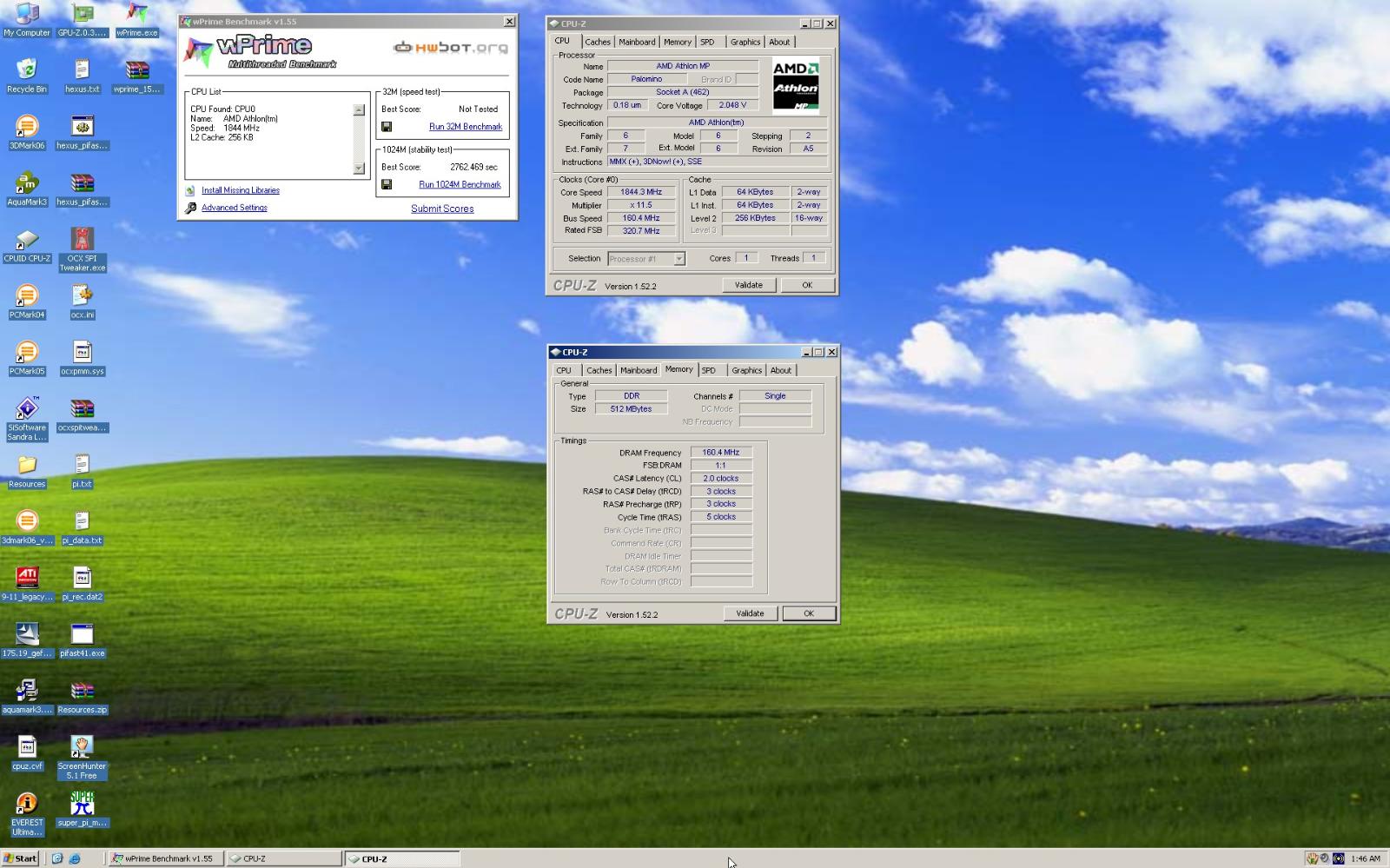The image size is (1390, 868).
Task: Open the Recycle Bin icon
Action: pyautogui.click(x=27, y=76)
